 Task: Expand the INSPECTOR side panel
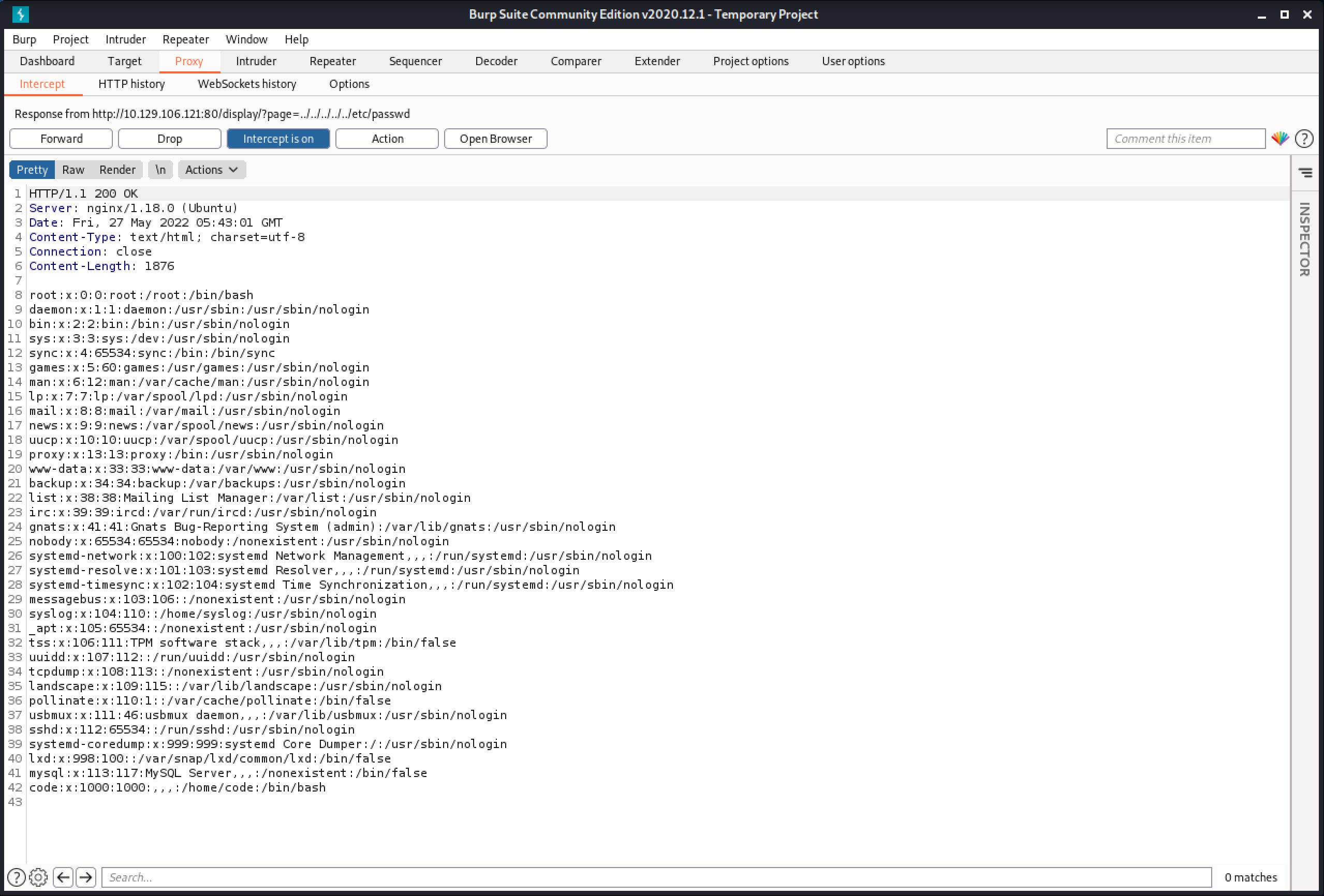pos(1305,239)
